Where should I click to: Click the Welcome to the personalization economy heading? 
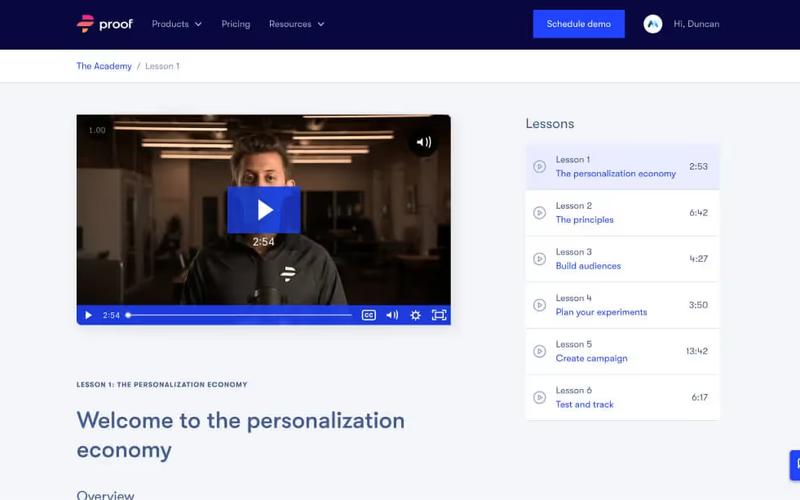tap(240, 435)
